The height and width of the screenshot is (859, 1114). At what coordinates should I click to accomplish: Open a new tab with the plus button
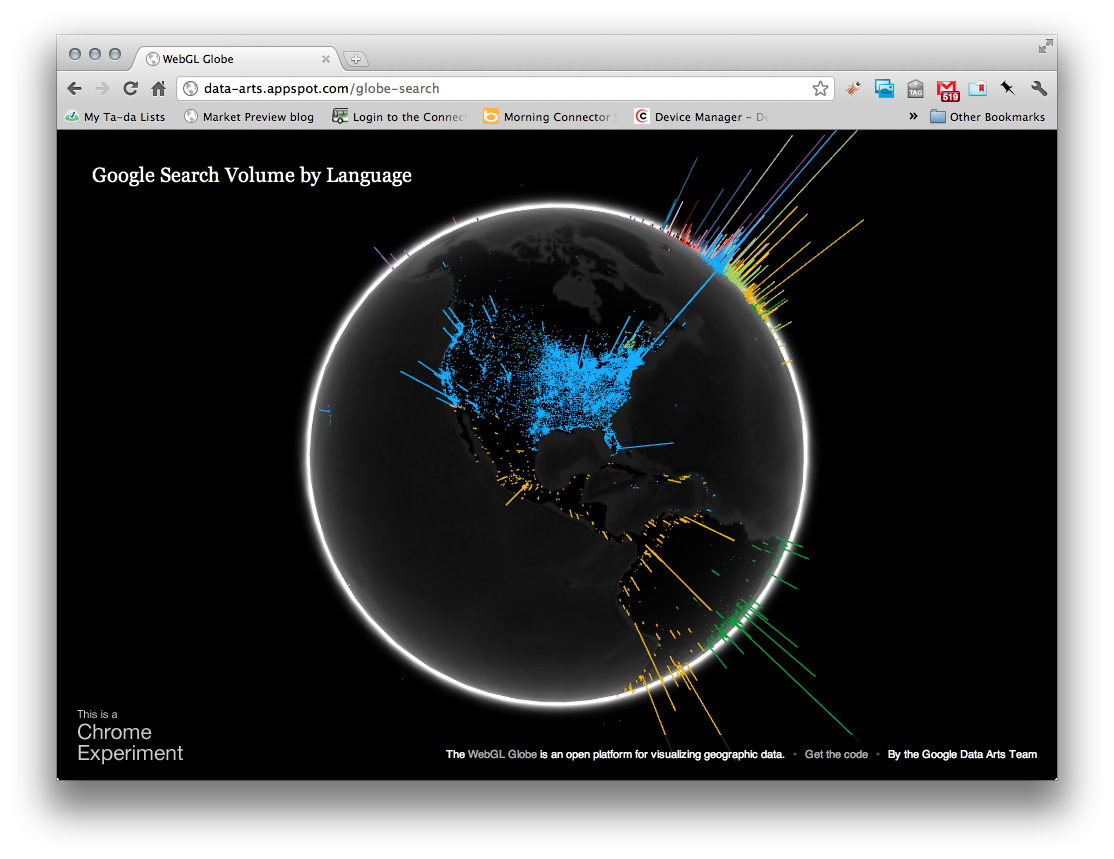[x=356, y=59]
